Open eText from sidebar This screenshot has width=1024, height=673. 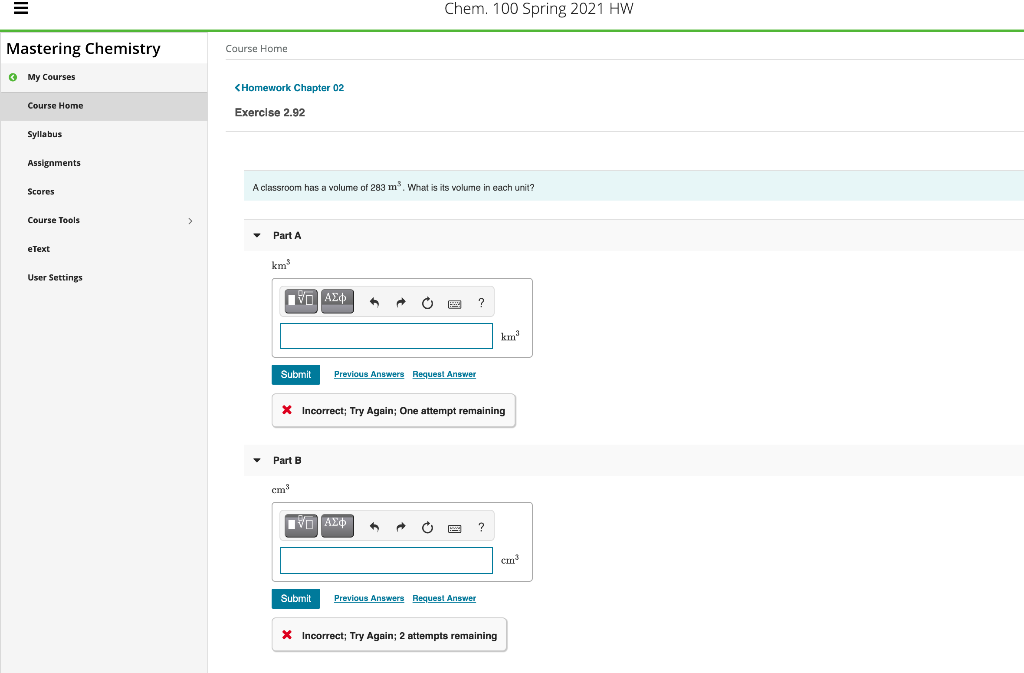coord(39,249)
